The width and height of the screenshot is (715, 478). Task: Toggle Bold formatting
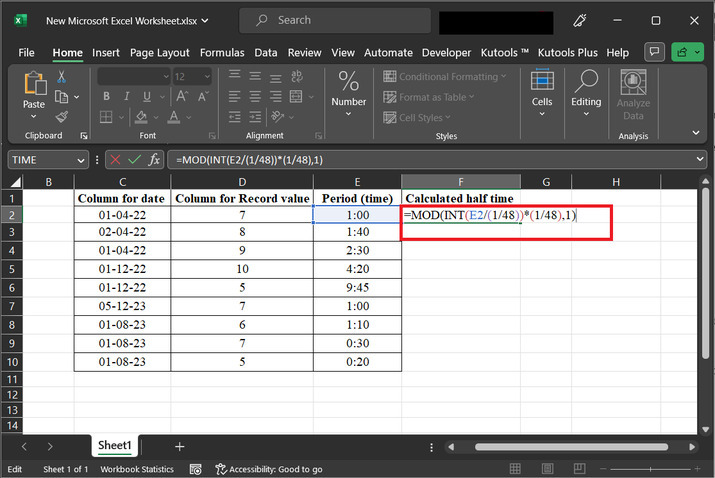tap(106, 97)
